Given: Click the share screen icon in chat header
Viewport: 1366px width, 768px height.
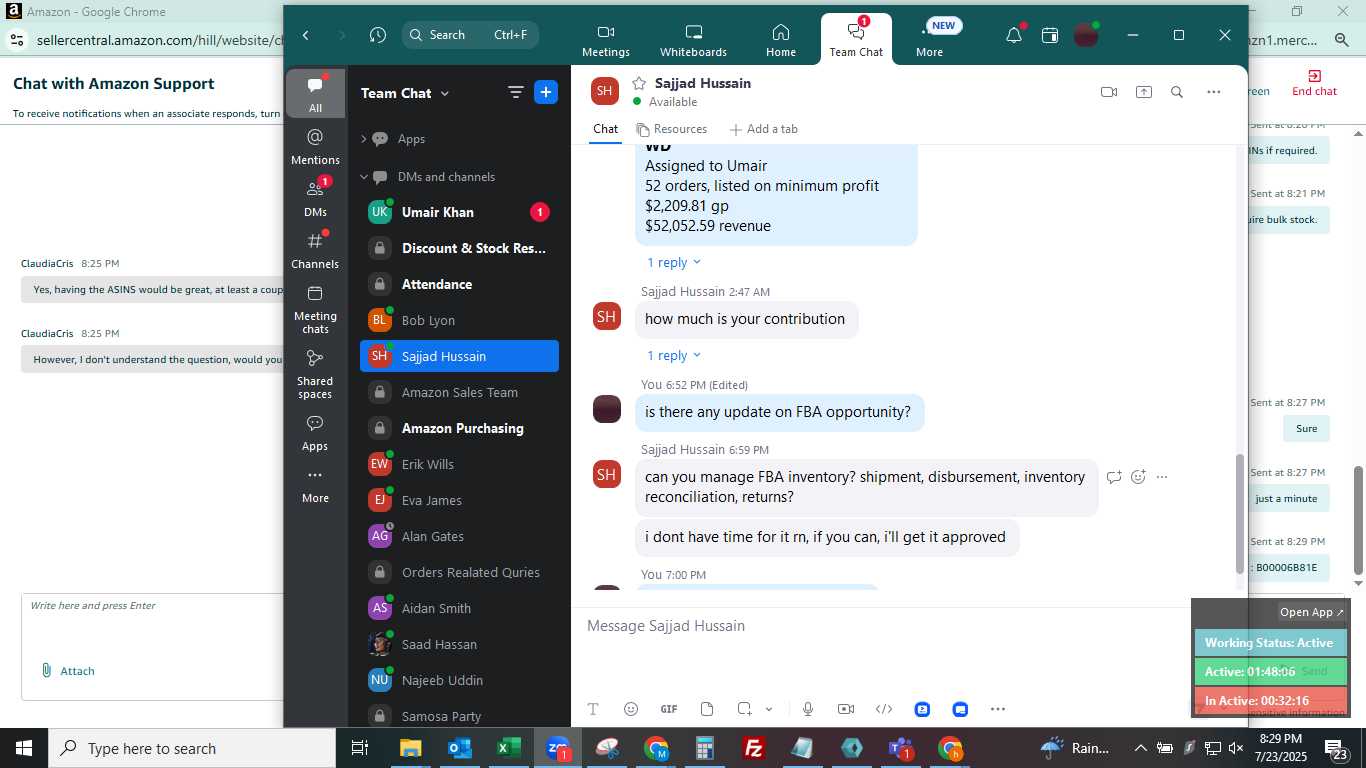Looking at the screenshot, I should click(x=1144, y=92).
